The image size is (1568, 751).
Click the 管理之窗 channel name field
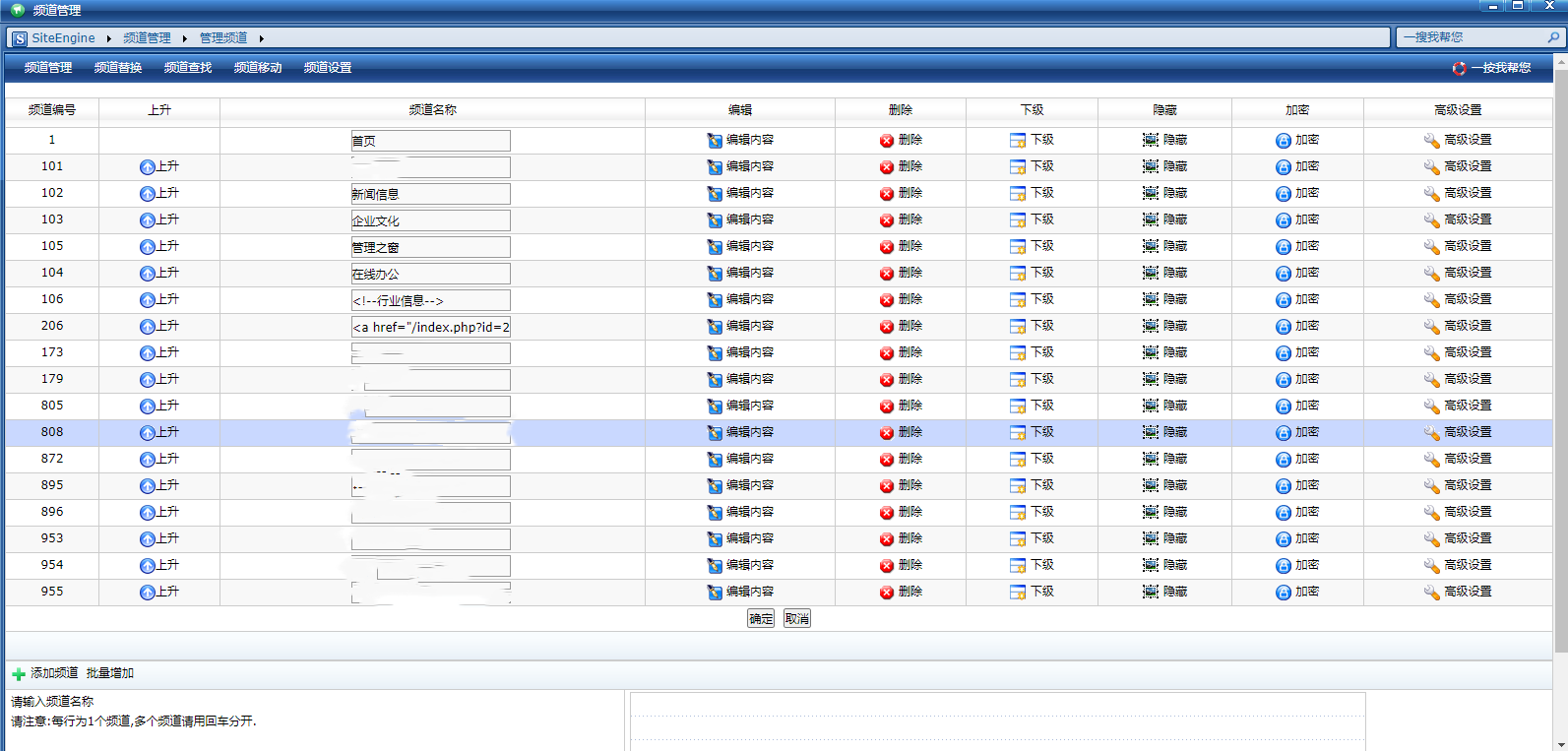431,247
